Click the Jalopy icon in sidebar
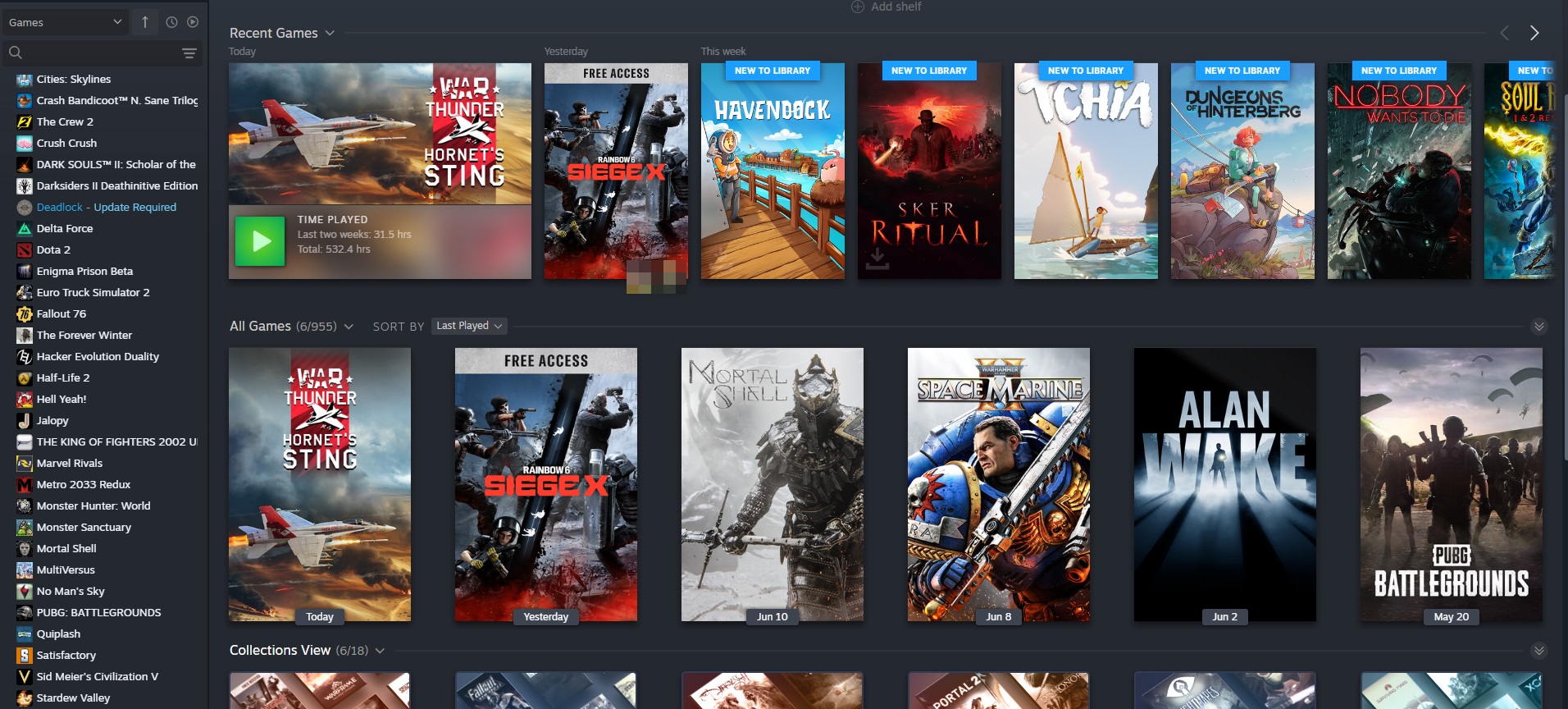Screen dimensions: 1568x709 [x=25, y=421]
